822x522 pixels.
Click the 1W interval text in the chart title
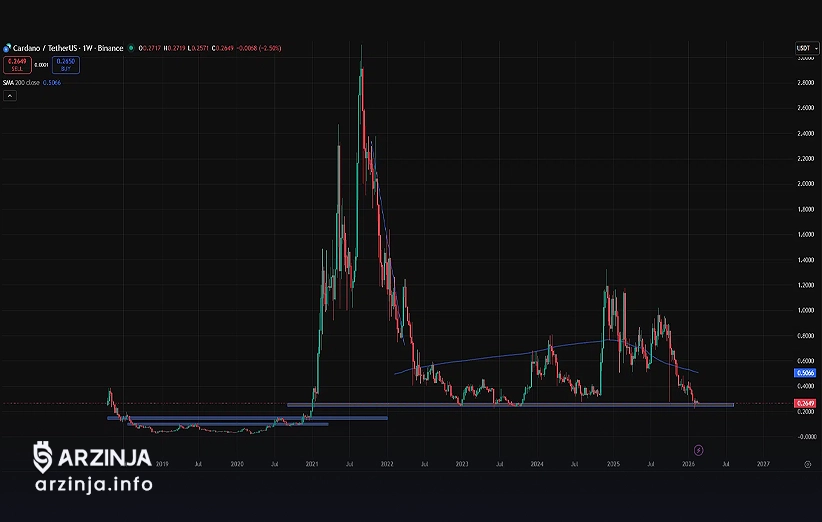click(x=88, y=47)
